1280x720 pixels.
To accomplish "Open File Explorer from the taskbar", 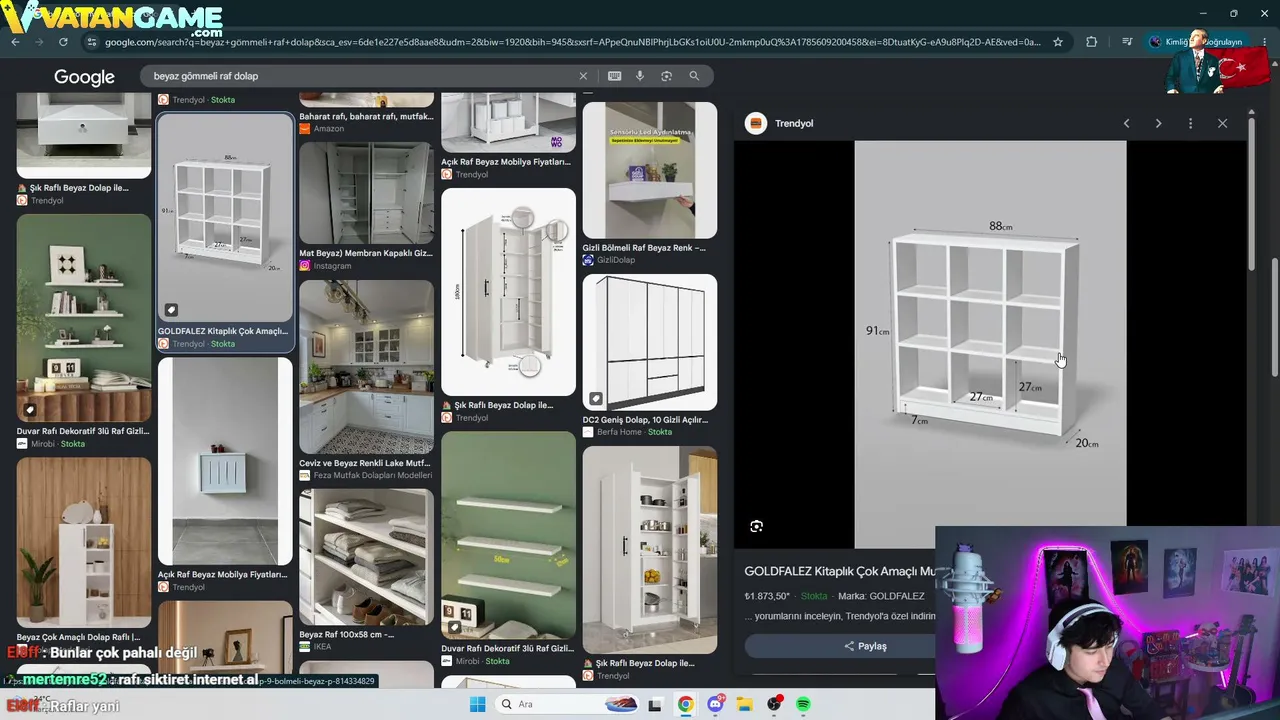I will (x=744, y=704).
